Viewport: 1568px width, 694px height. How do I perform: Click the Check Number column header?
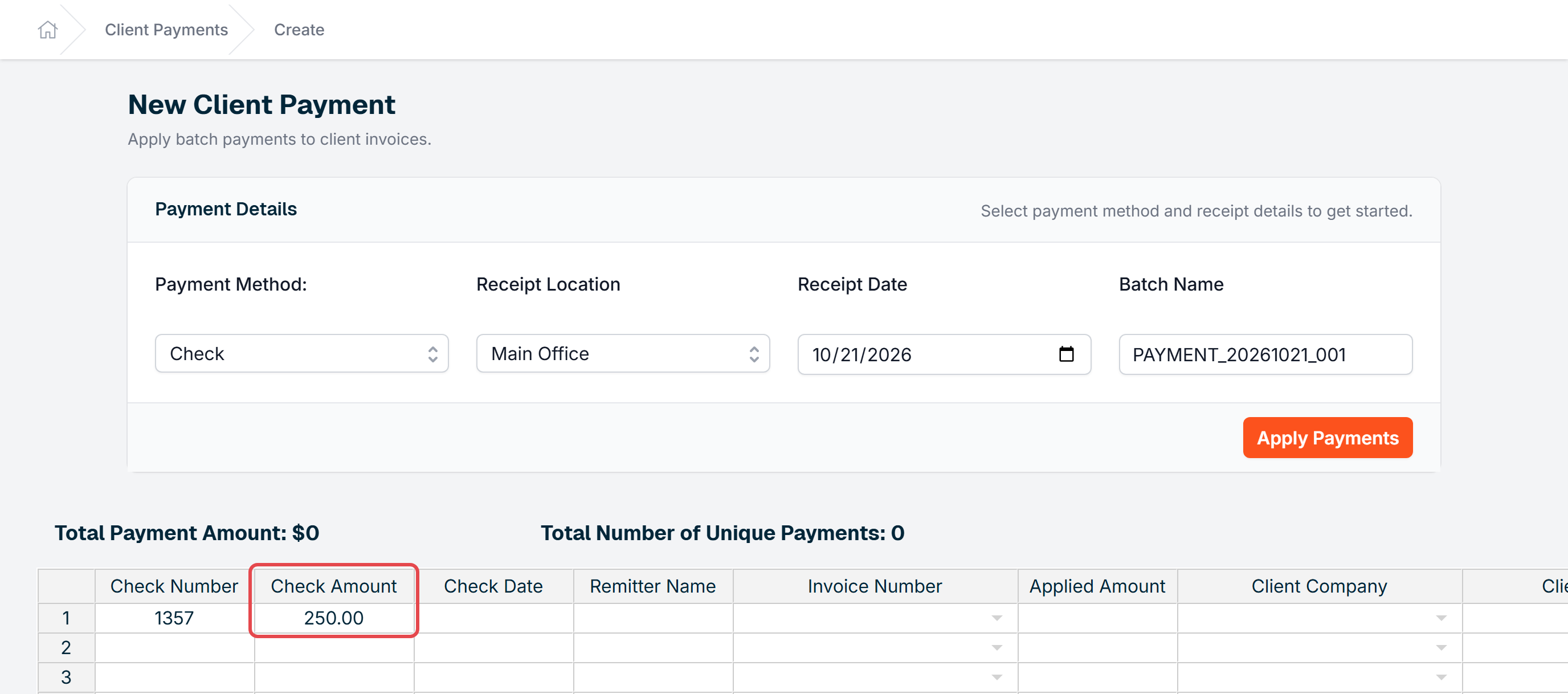tap(175, 586)
